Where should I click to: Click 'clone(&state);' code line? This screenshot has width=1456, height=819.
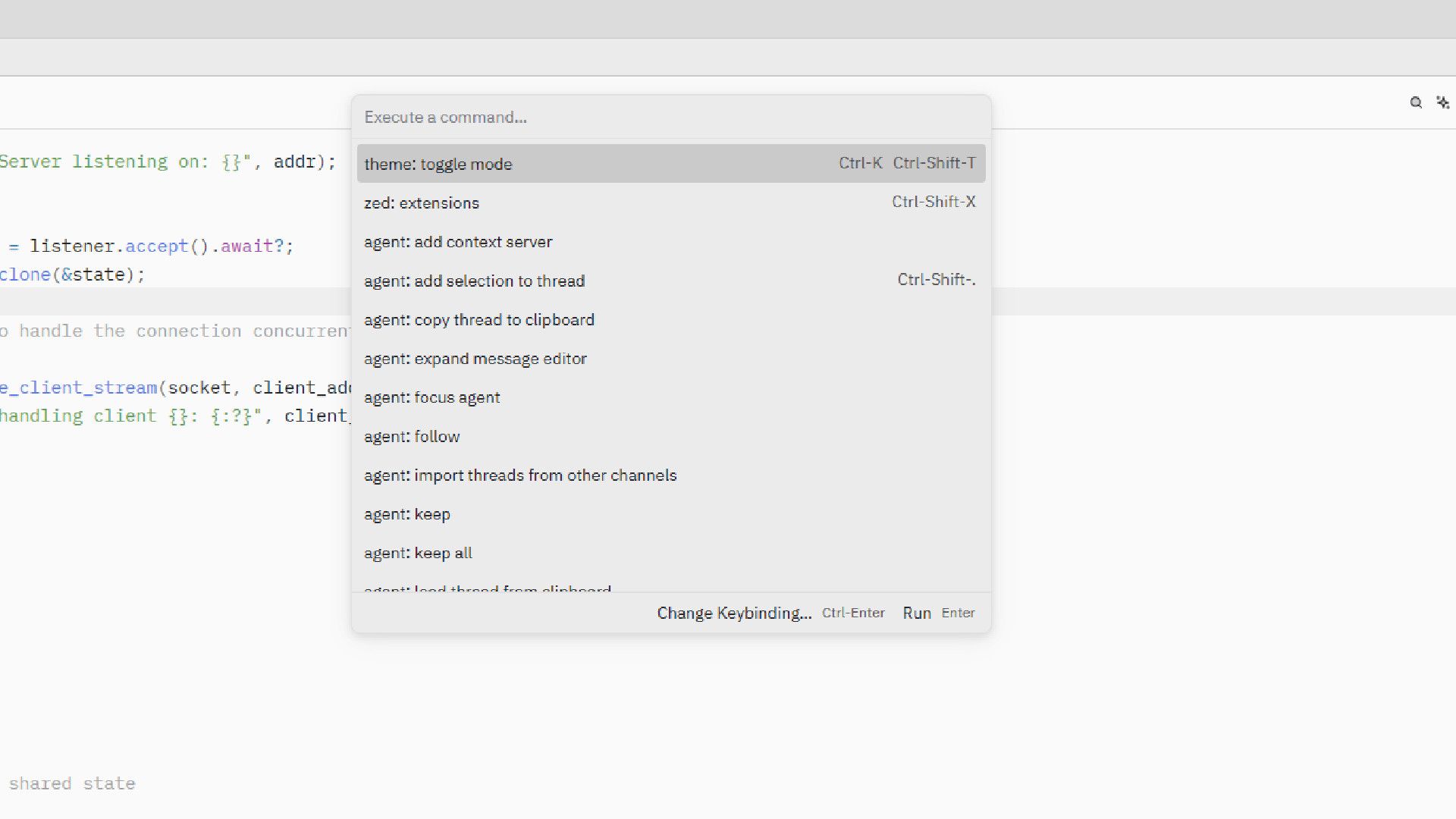pyautogui.click(x=72, y=275)
